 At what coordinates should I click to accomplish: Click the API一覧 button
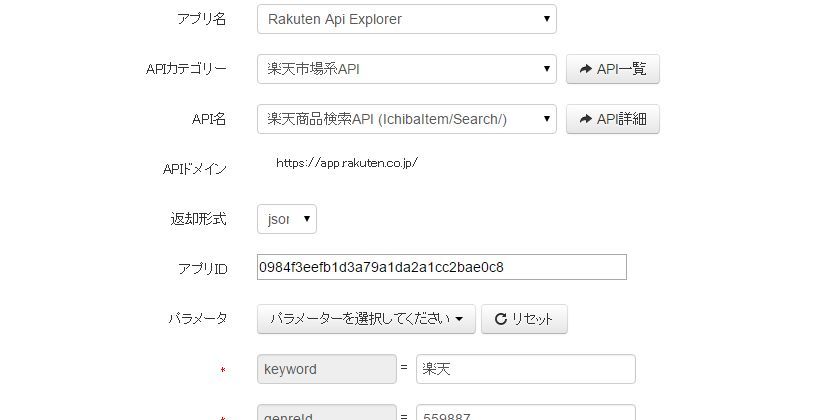[613, 69]
